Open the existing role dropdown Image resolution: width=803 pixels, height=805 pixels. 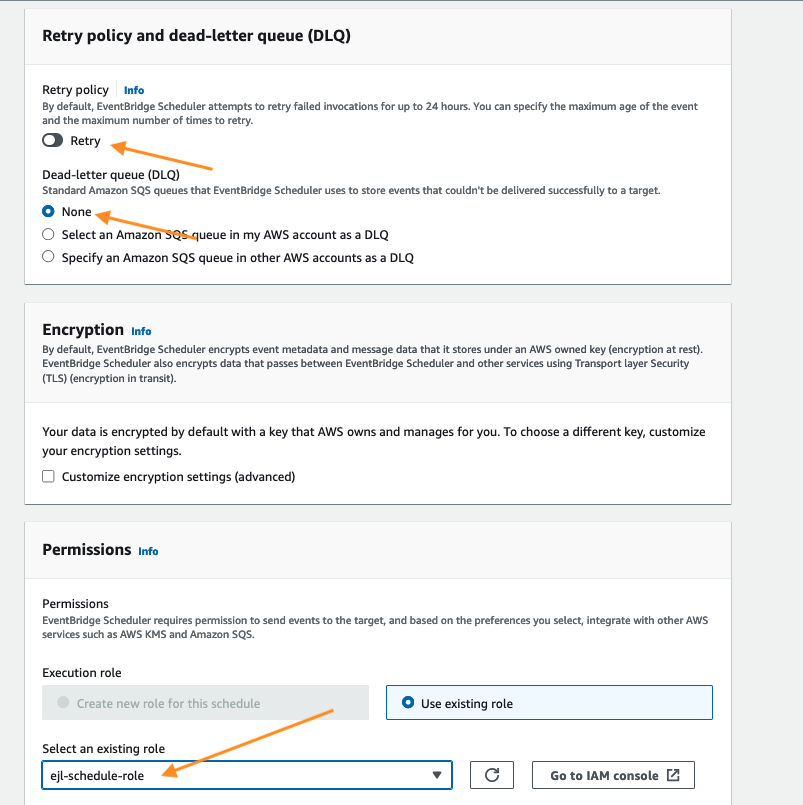[x=246, y=775]
